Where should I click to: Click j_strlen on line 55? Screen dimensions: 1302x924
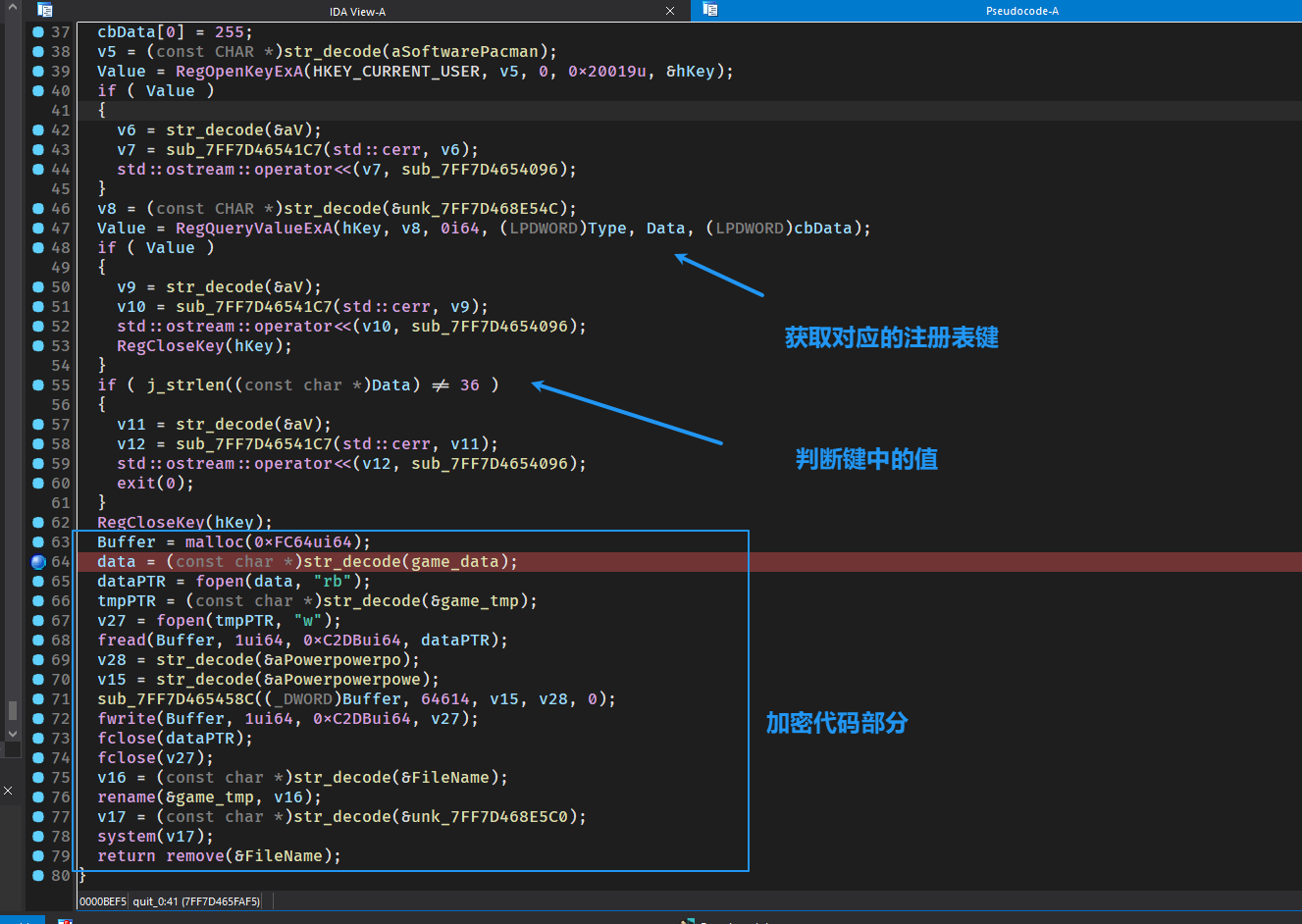[185, 385]
